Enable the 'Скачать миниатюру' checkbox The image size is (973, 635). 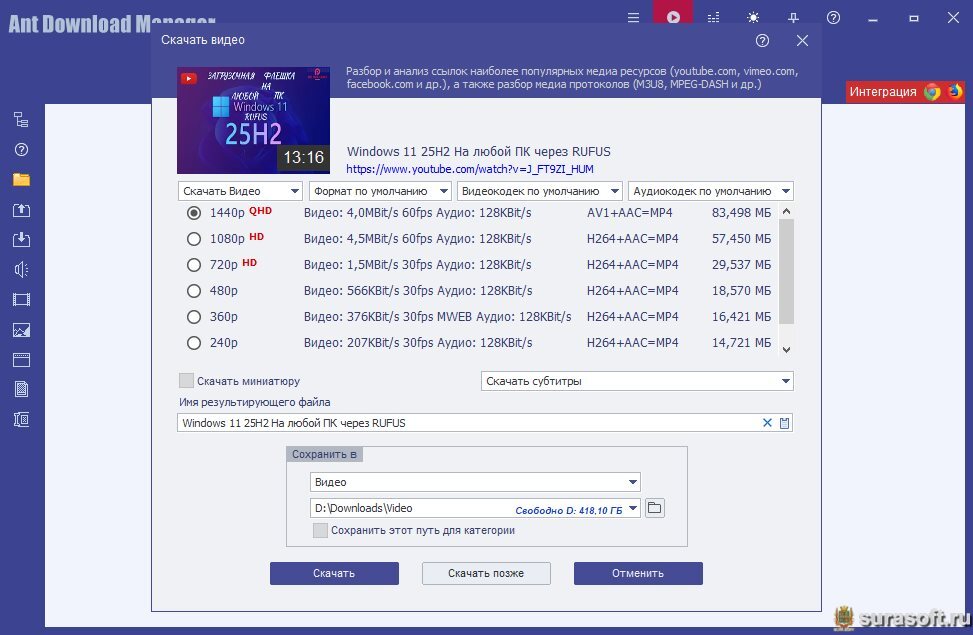tap(186, 381)
